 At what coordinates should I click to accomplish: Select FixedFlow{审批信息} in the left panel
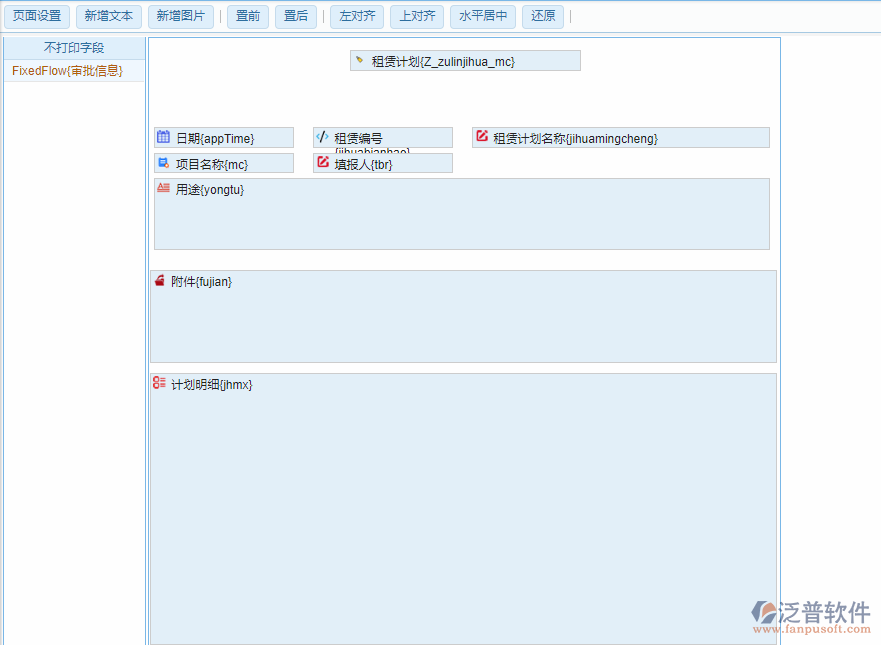pyautogui.click(x=70, y=71)
